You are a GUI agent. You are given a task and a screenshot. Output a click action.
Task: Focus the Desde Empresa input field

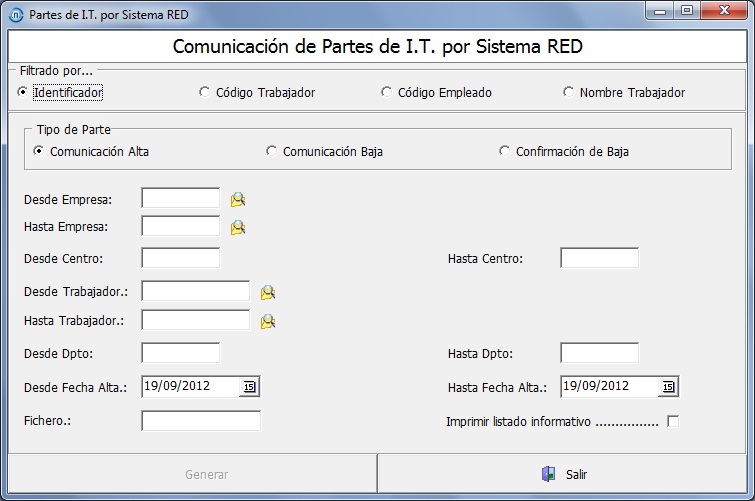(181, 198)
